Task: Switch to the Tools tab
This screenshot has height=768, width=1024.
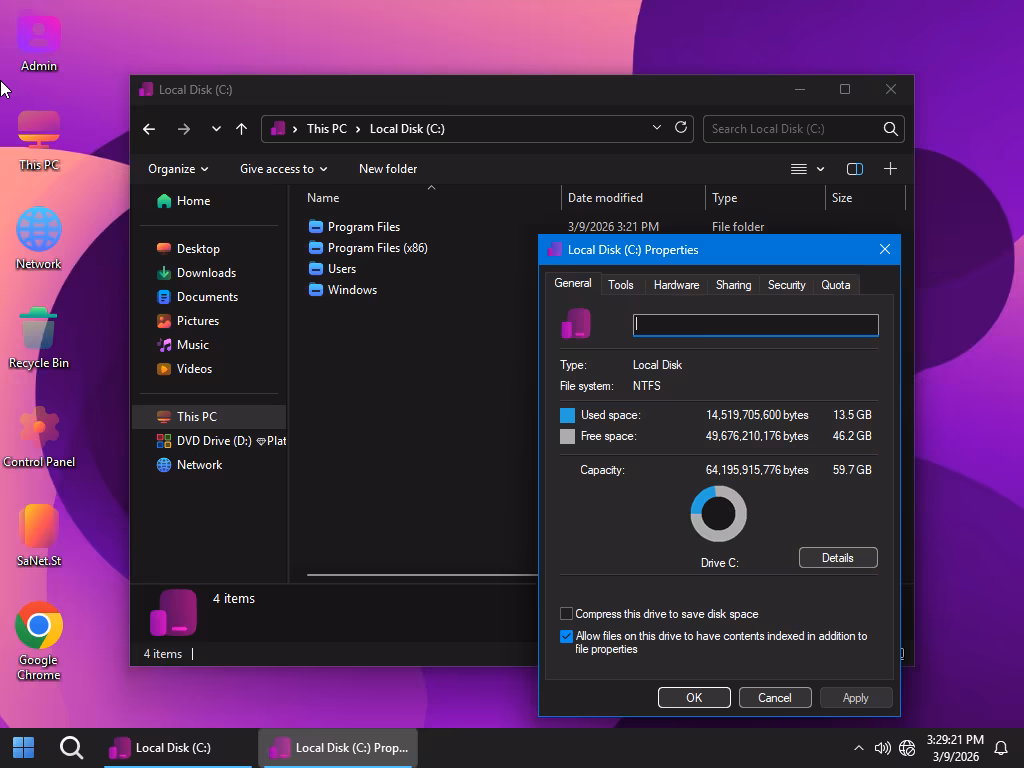Action: coord(621,285)
